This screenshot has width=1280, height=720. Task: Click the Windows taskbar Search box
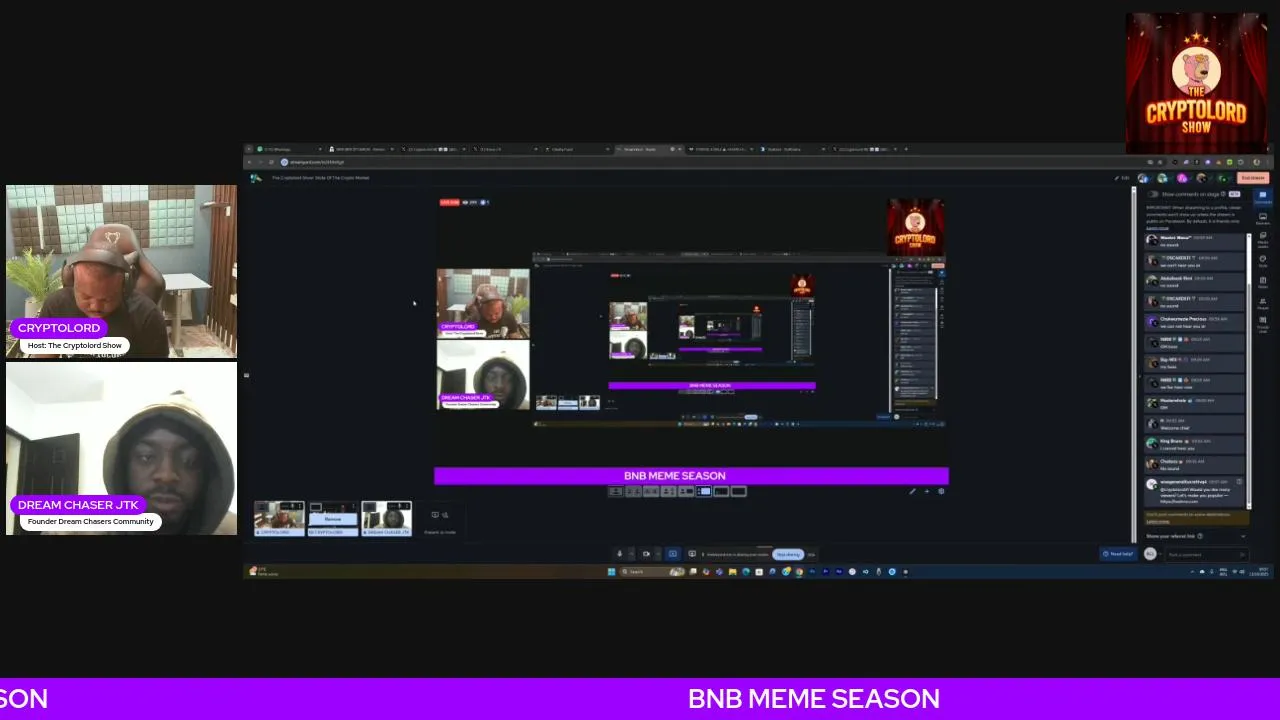(x=652, y=572)
